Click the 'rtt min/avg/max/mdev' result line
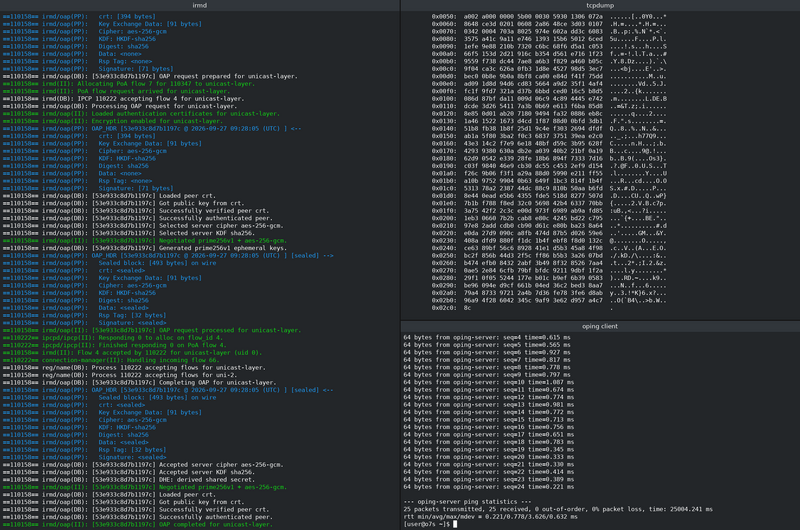This screenshot has width=800, height=530. tap(490, 517)
